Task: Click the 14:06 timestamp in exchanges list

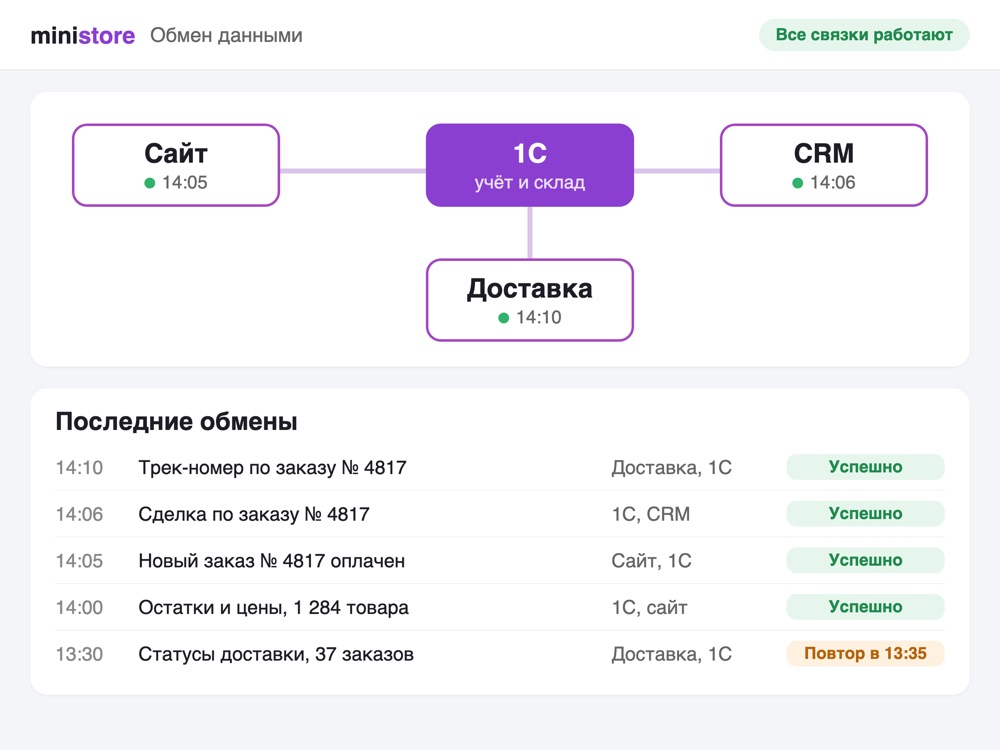Action: coord(79,514)
